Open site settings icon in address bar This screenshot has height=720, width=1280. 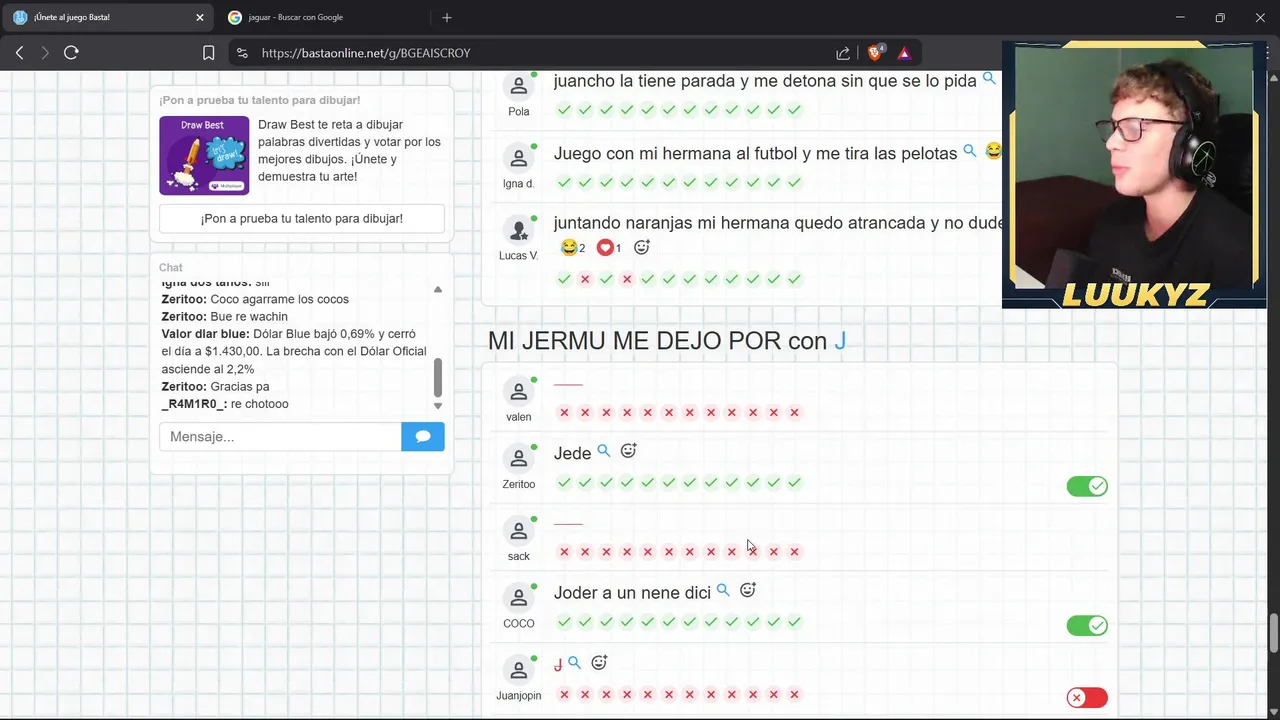pyautogui.click(x=241, y=53)
